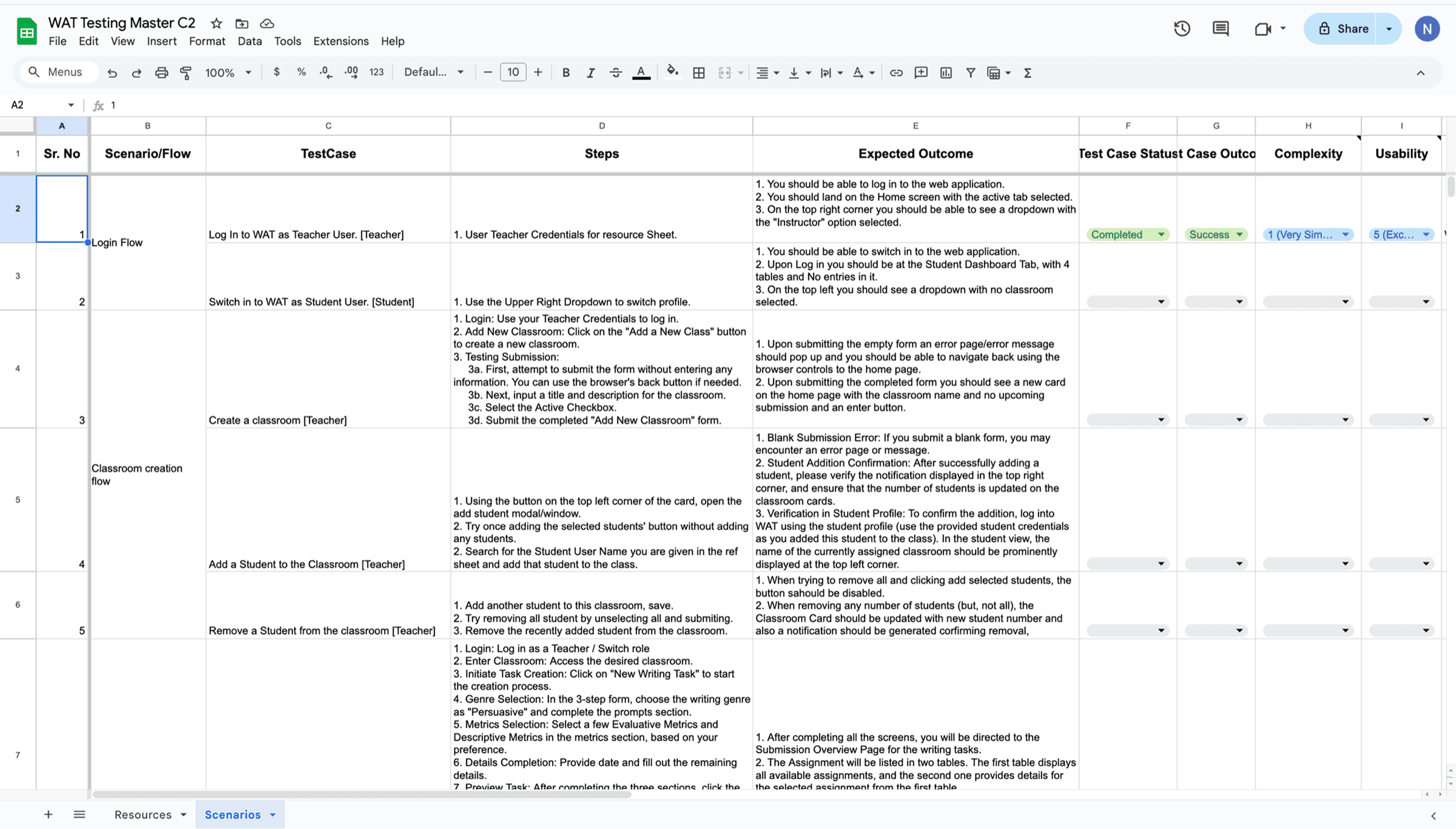Toggle bold formatting
Image resolution: width=1456 pixels, height=829 pixels.
click(x=566, y=73)
